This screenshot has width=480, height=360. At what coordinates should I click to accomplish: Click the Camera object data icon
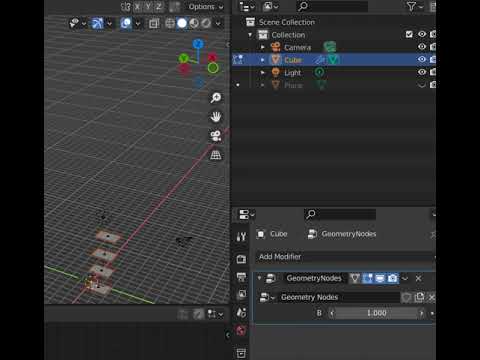(329, 47)
